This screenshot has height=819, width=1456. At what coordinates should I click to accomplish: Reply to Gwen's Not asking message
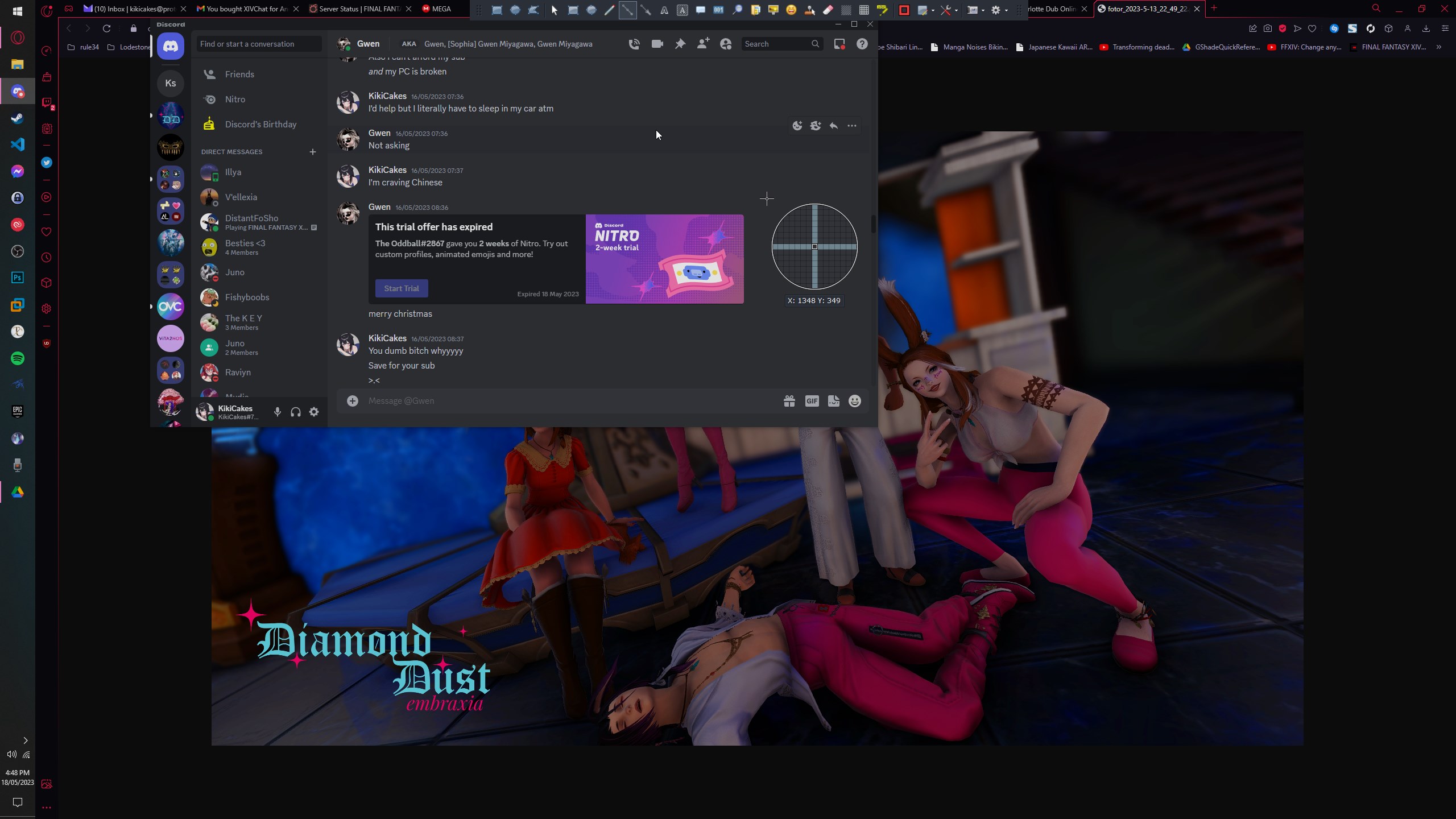point(834,126)
